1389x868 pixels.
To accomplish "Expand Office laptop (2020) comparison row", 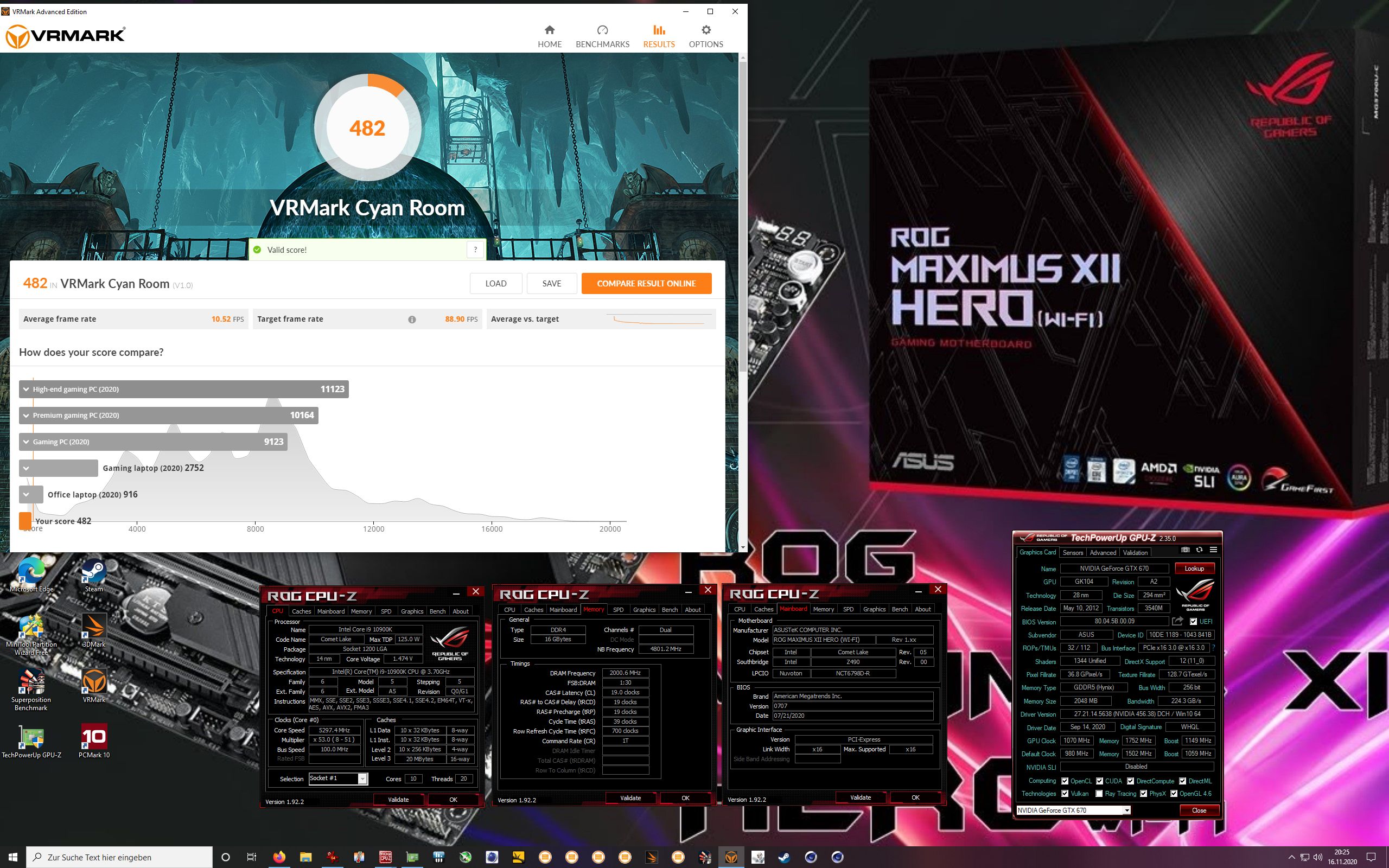I will [x=26, y=495].
